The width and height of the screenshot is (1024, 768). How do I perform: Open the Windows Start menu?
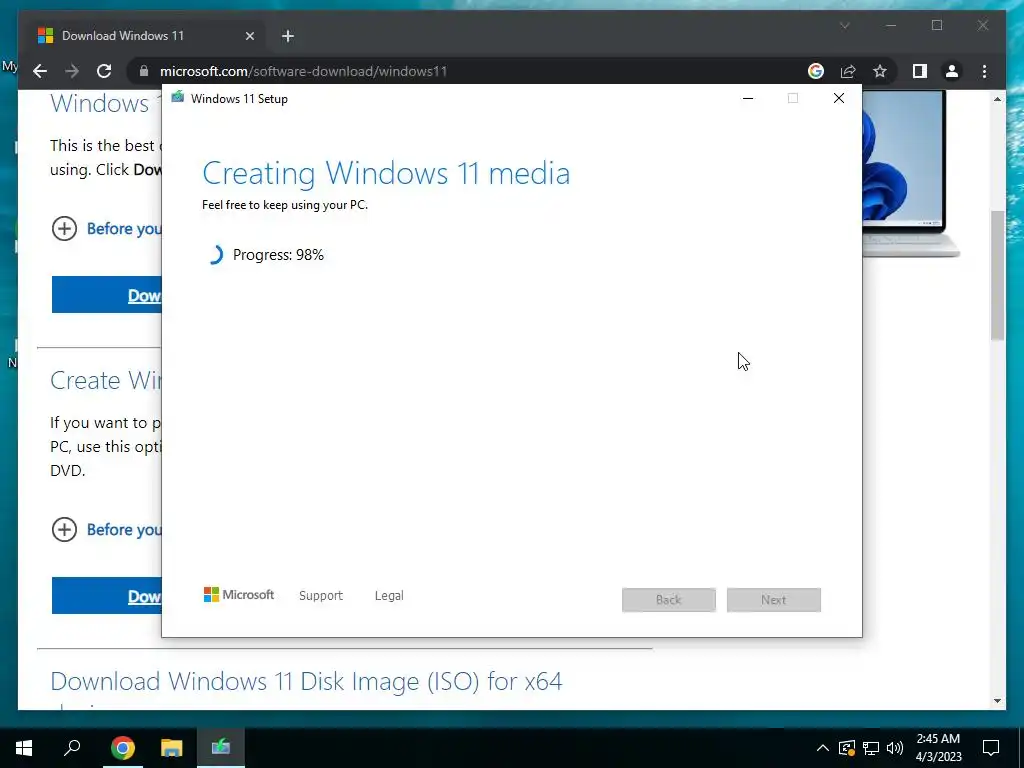(x=24, y=748)
